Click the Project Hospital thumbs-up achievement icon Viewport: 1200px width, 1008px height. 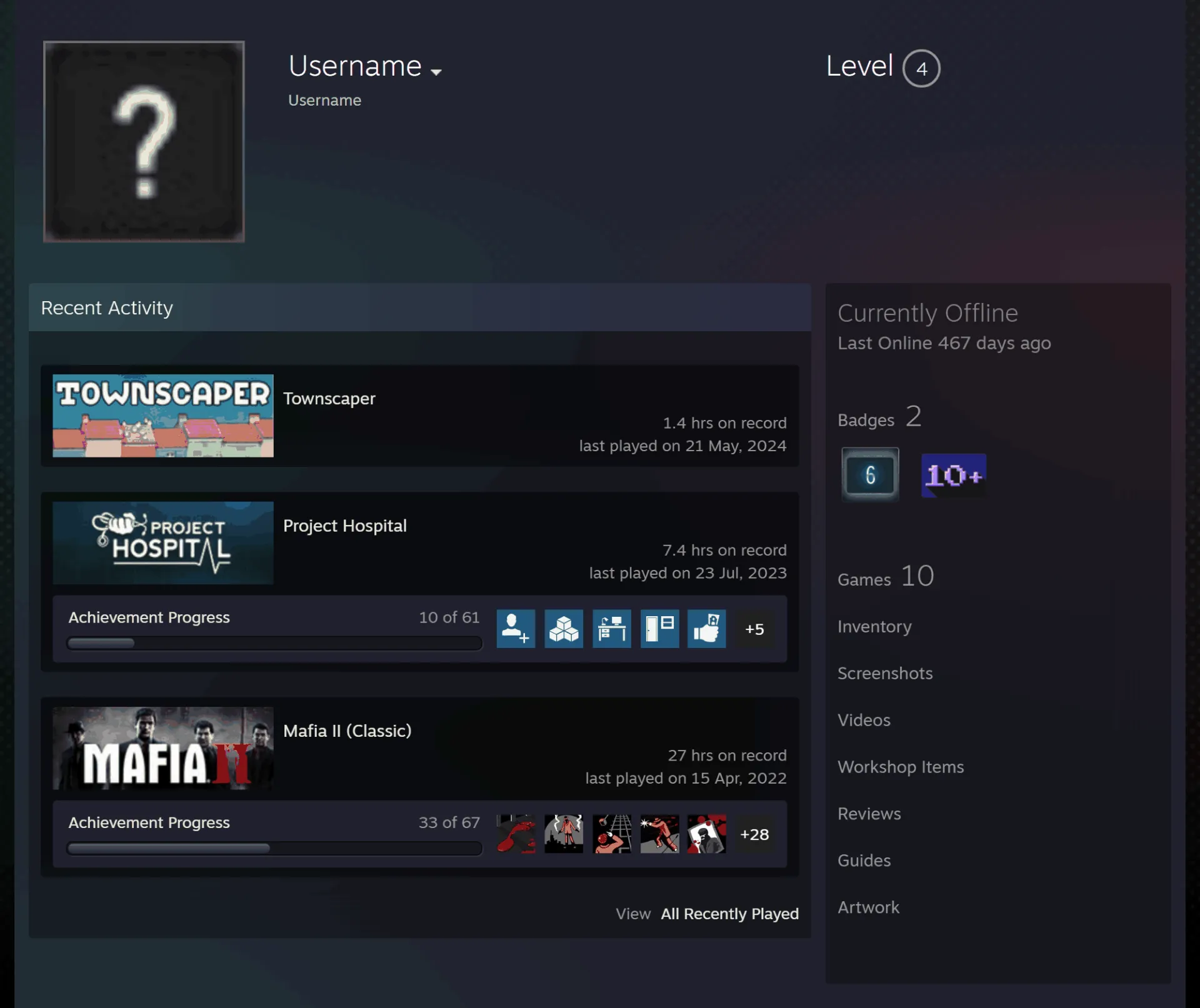707,629
